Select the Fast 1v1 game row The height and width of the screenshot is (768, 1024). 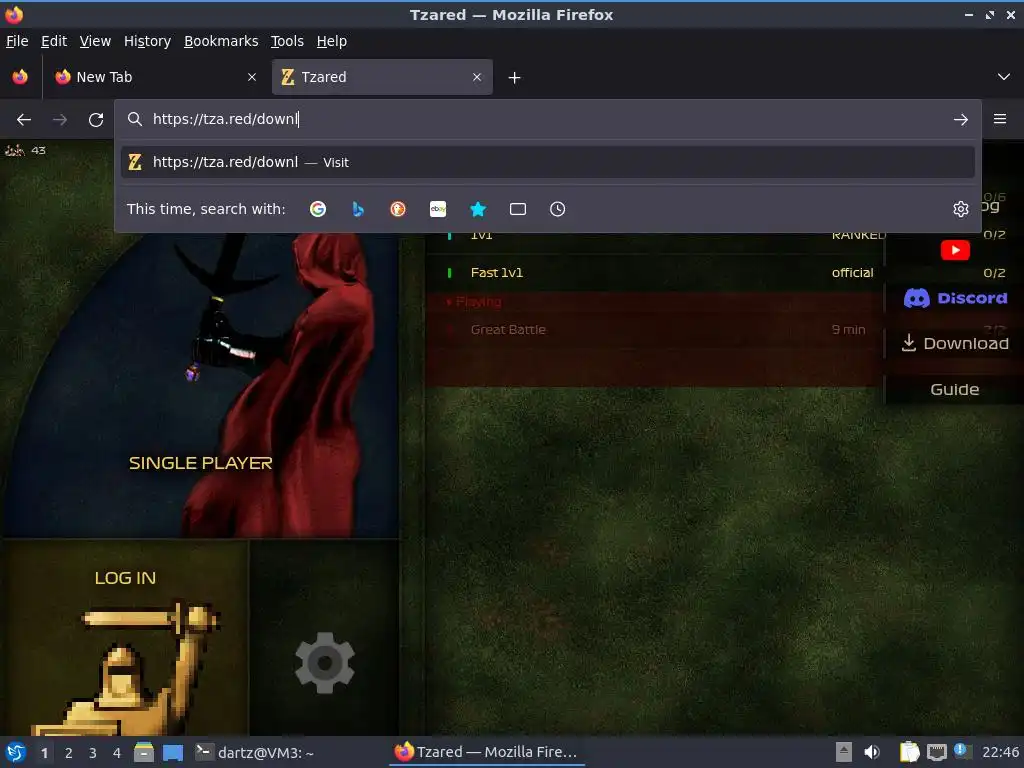tap(653, 272)
